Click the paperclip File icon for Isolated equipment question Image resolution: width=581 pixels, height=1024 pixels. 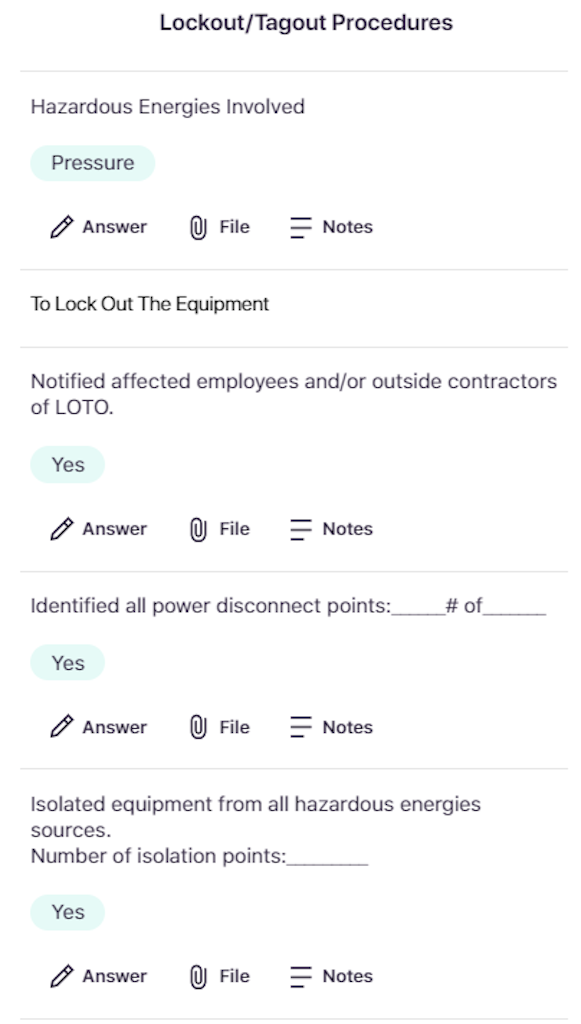[198, 976]
